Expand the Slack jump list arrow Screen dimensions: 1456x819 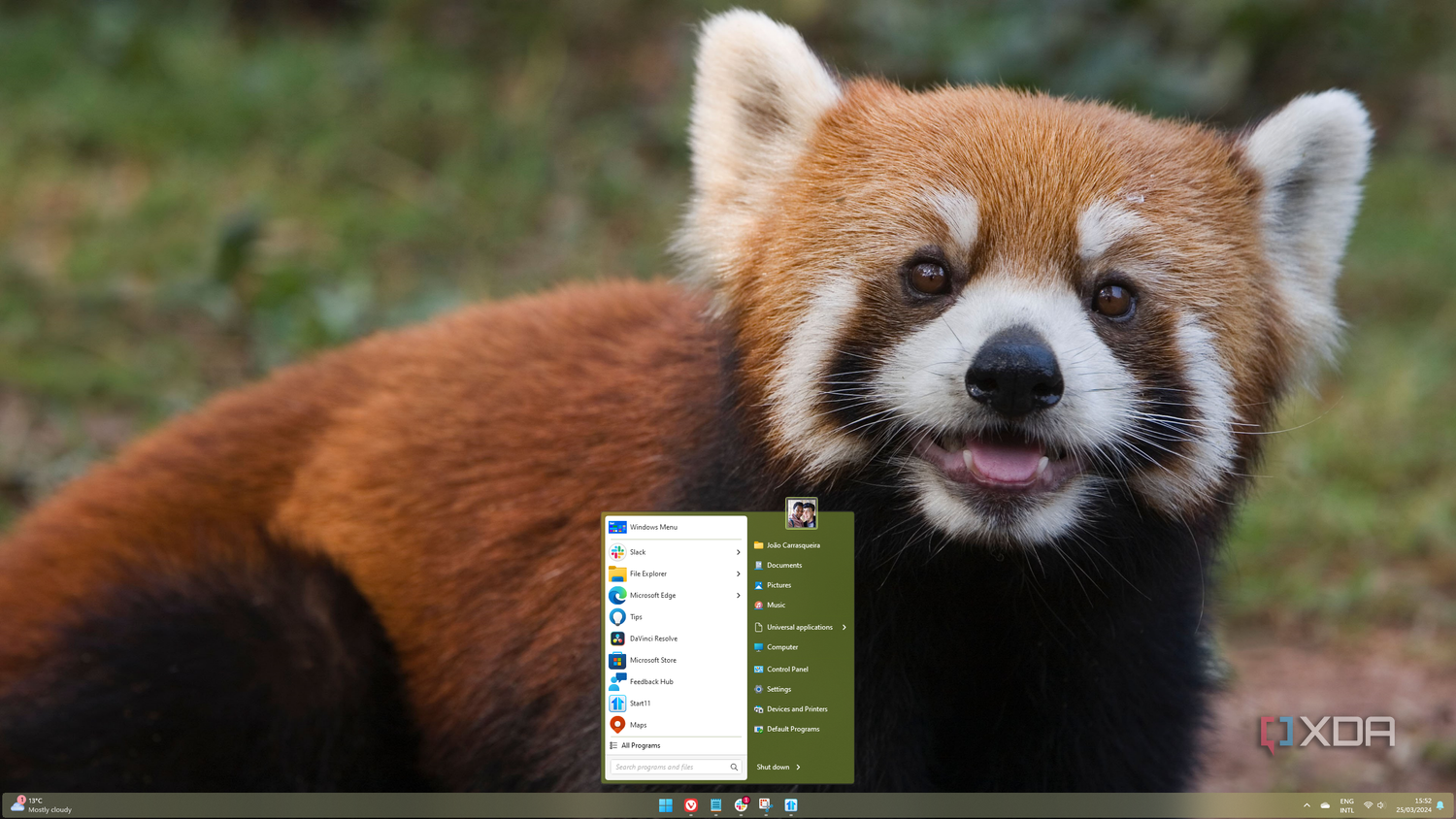coord(739,552)
